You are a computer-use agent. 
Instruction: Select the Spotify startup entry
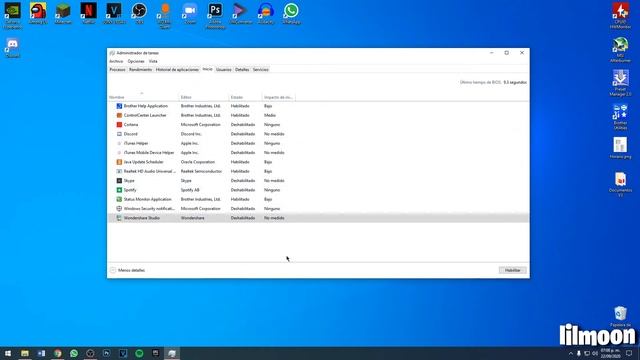pyautogui.click(x=318, y=190)
